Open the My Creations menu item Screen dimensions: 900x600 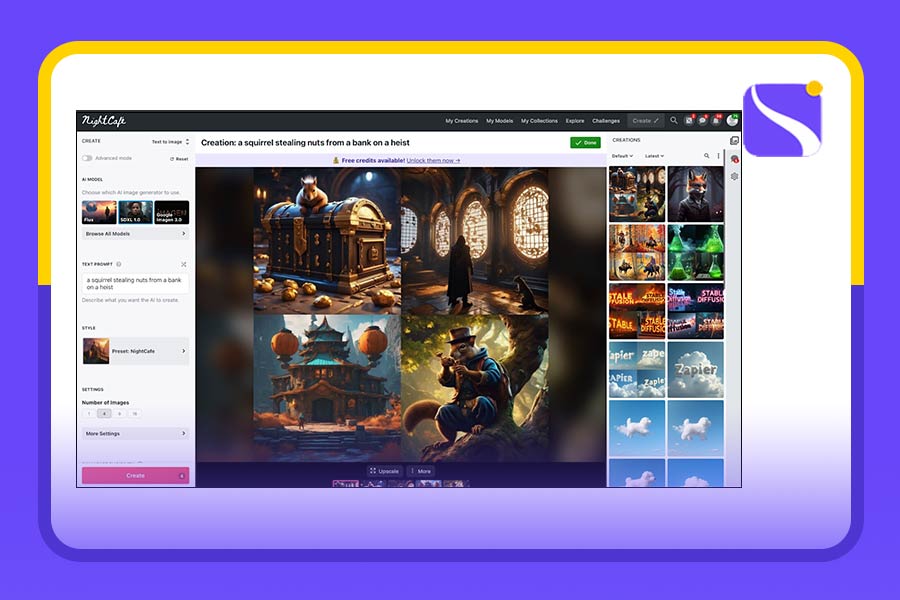tap(461, 121)
